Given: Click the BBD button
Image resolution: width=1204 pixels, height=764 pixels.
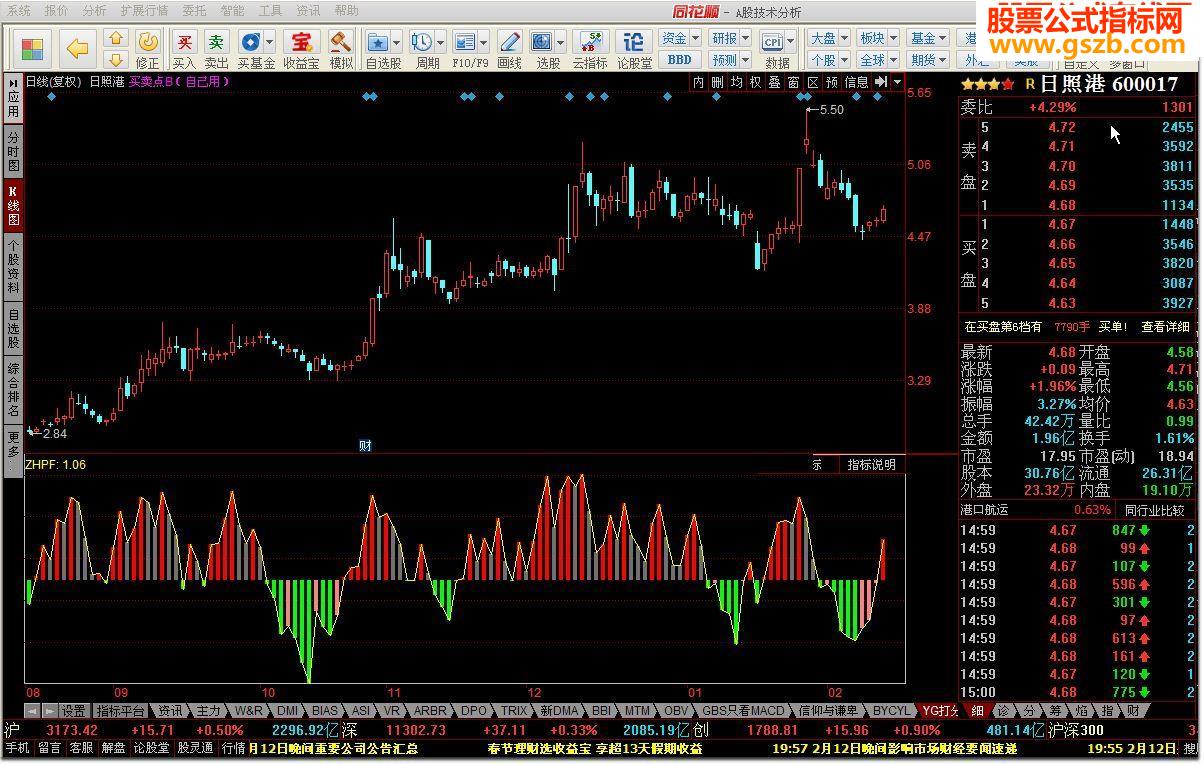Looking at the screenshot, I should (679, 60).
